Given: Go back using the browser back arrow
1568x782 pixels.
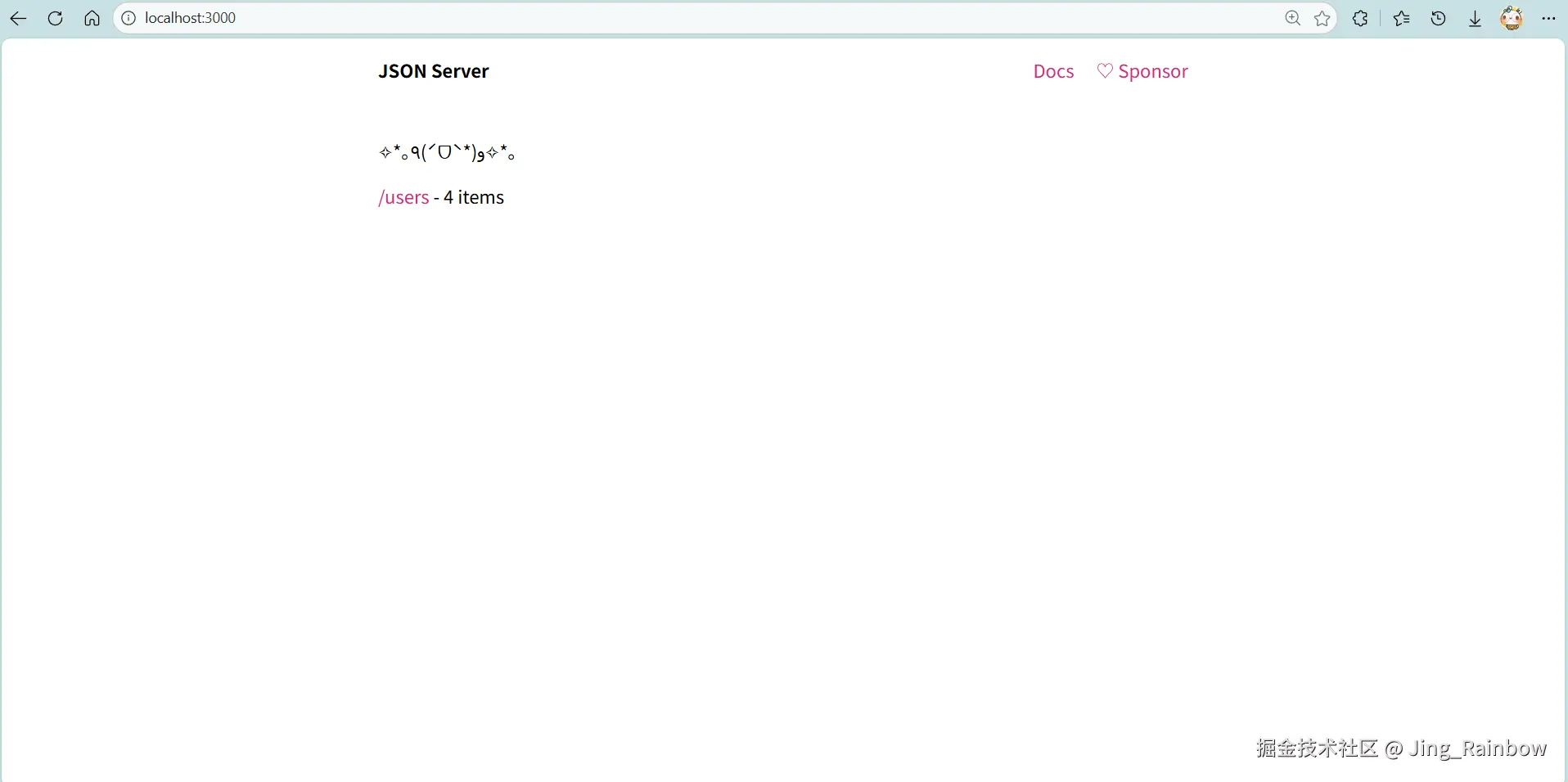Looking at the screenshot, I should 18,18.
